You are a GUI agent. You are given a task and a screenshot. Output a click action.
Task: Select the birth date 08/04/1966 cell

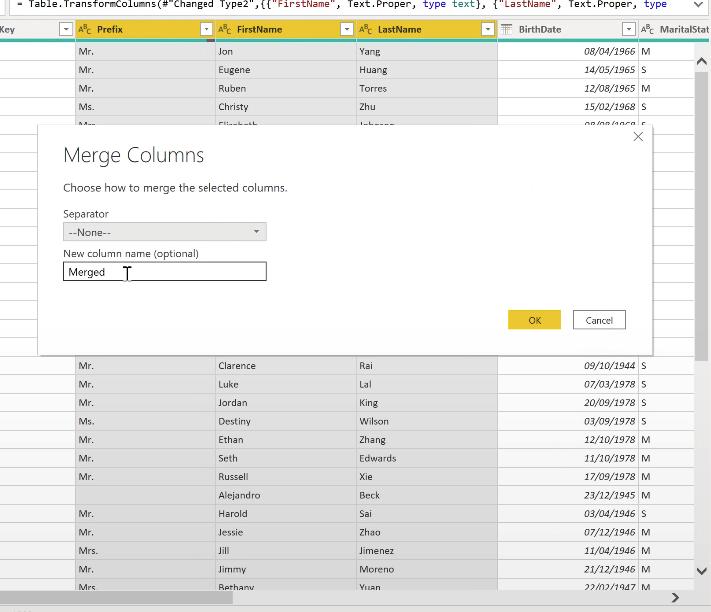[x=568, y=52]
